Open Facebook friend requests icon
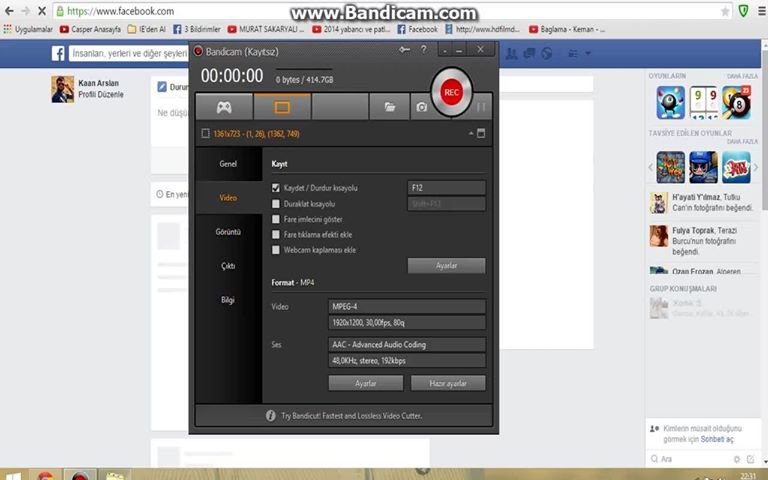This screenshot has height=480, width=768. click(x=511, y=53)
